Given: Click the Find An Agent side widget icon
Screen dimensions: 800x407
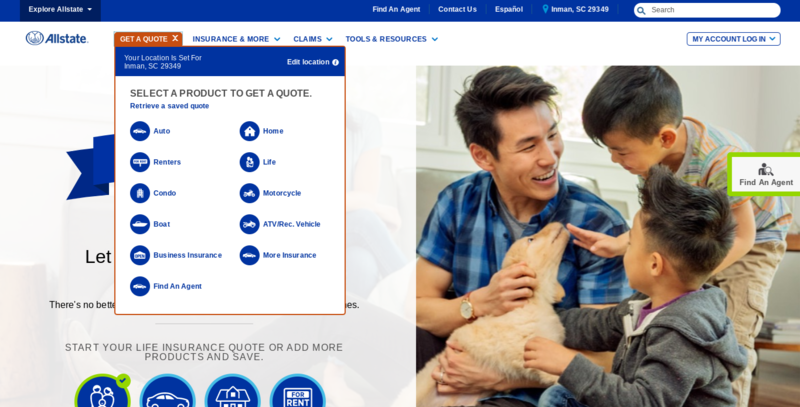Looking at the screenshot, I should point(765,169).
